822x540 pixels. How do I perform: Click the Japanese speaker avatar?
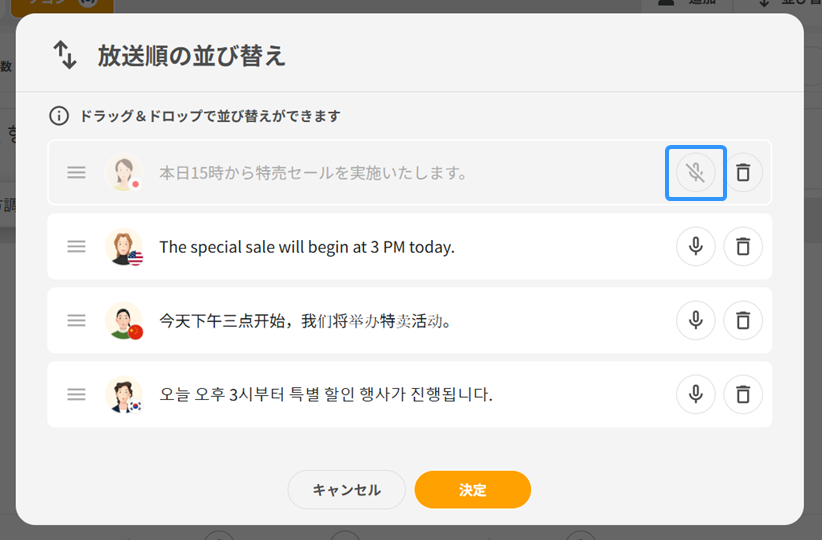pos(124,173)
